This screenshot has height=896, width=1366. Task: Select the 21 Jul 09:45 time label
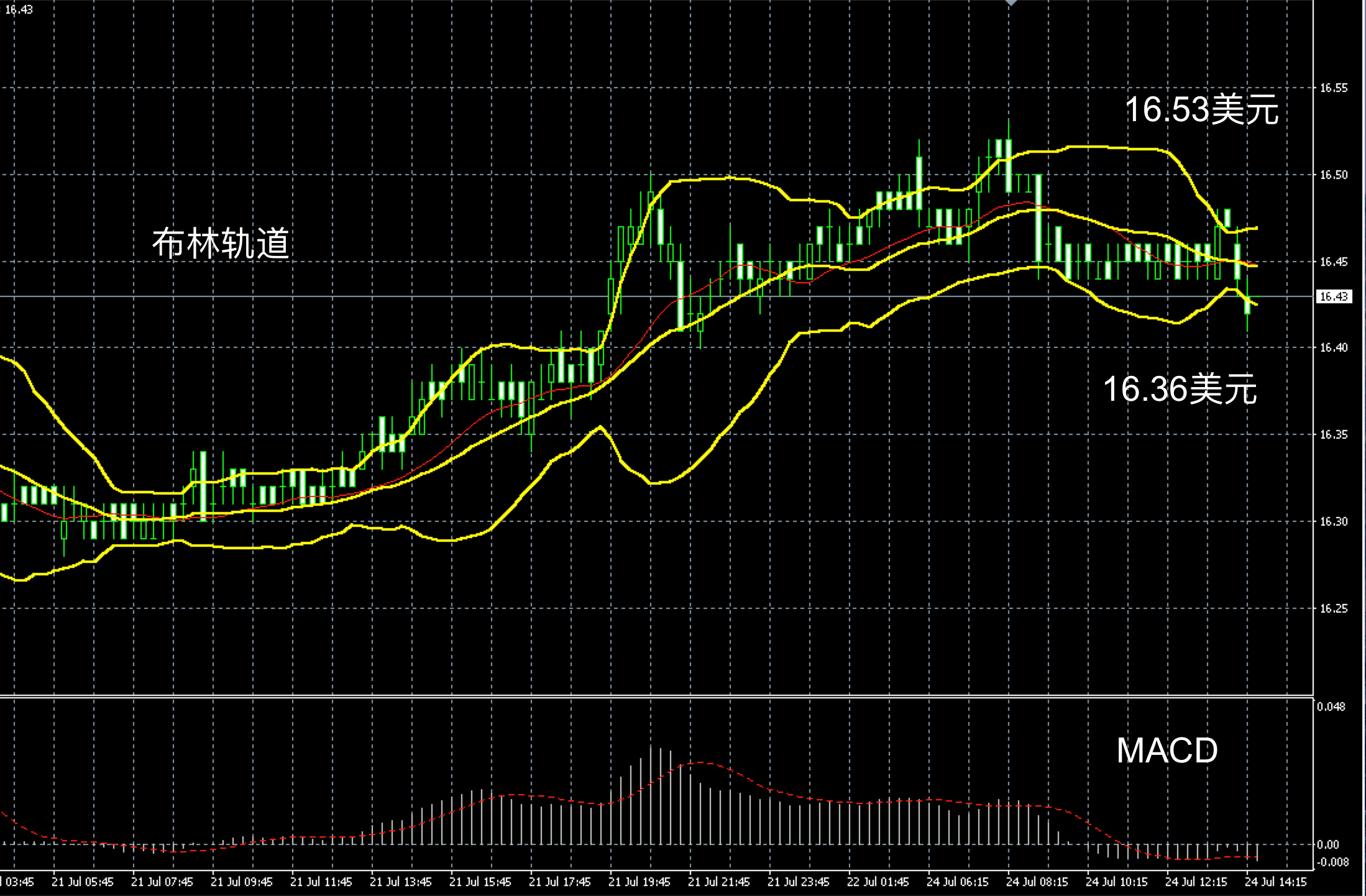pyautogui.click(x=242, y=882)
